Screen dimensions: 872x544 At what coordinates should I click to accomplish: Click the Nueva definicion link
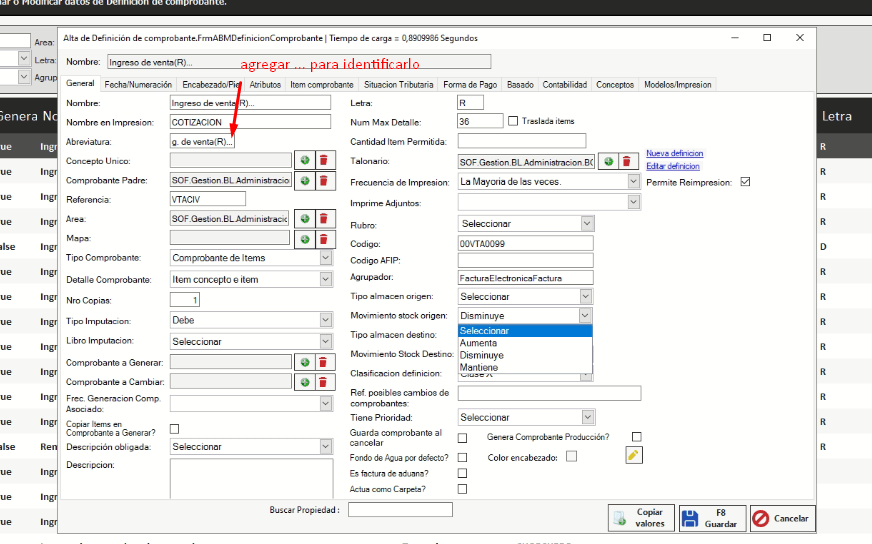(674, 154)
